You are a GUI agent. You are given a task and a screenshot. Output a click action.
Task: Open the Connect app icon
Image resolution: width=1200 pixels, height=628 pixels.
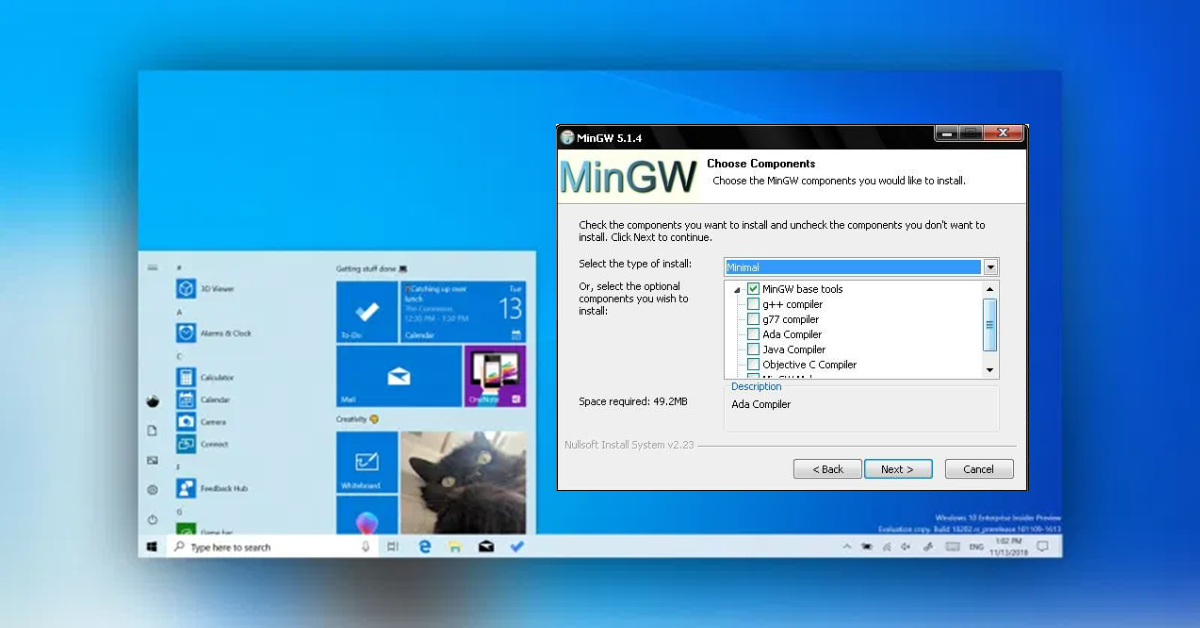(185, 444)
